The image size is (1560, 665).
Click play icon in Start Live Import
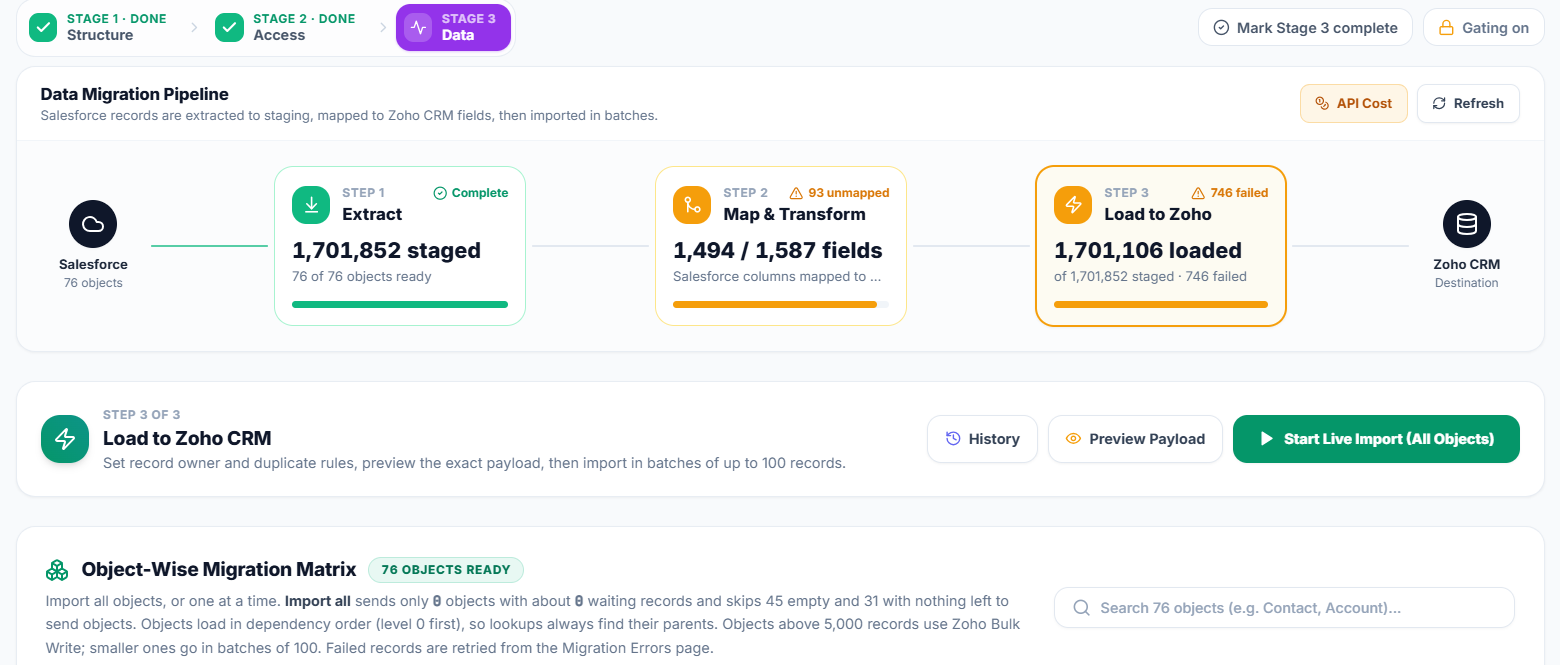point(1266,439)
